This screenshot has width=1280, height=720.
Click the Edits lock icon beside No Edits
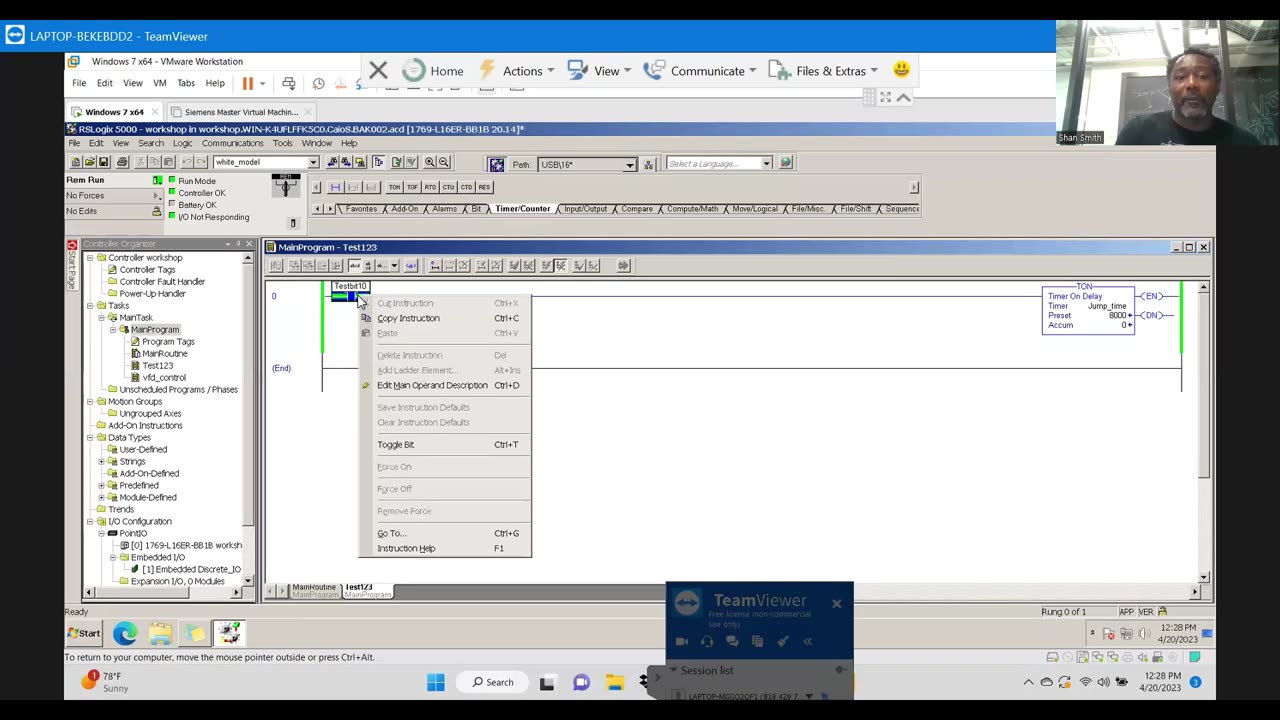click(156, 211)
